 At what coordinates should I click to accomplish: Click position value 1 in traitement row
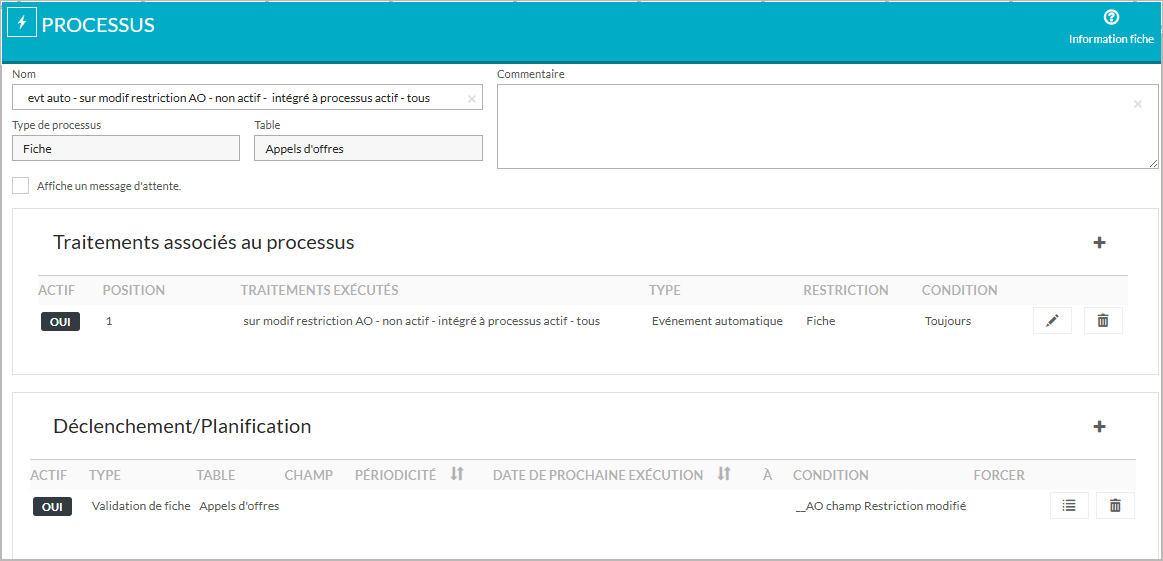point(109,321)
